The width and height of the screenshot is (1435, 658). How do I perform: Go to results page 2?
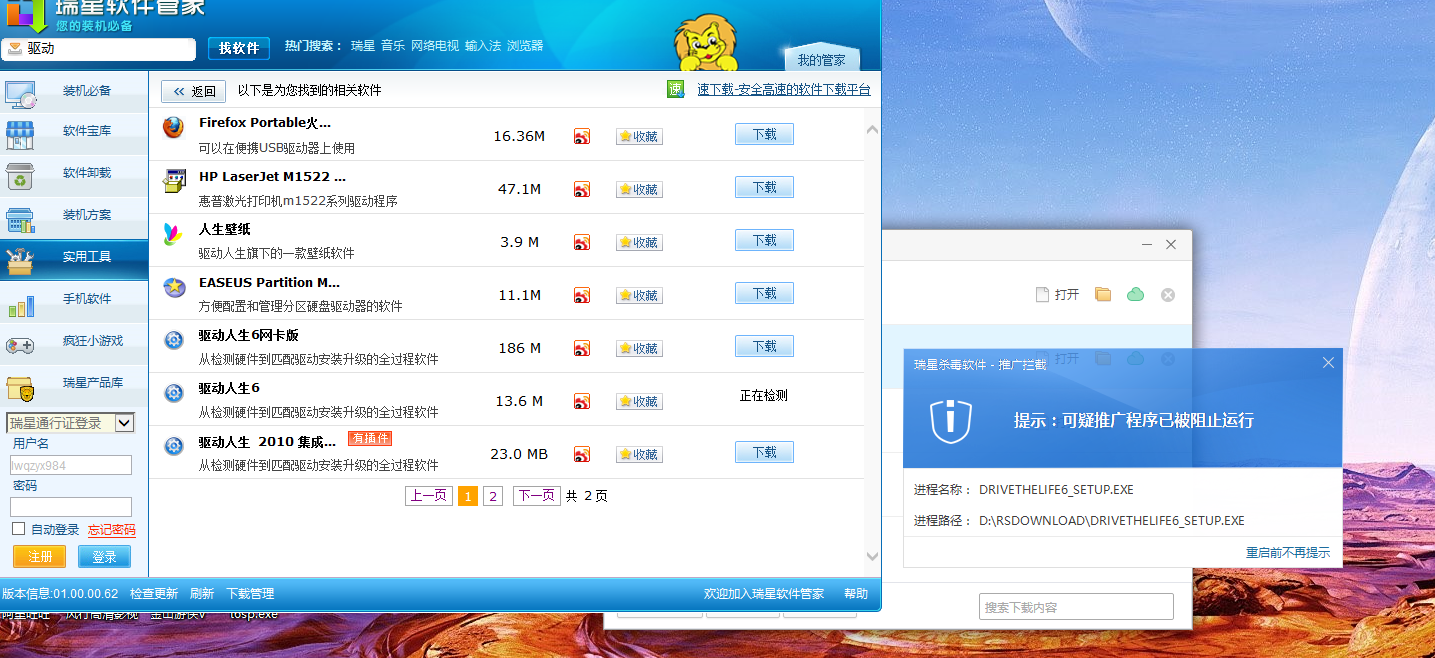pos(492,496)
